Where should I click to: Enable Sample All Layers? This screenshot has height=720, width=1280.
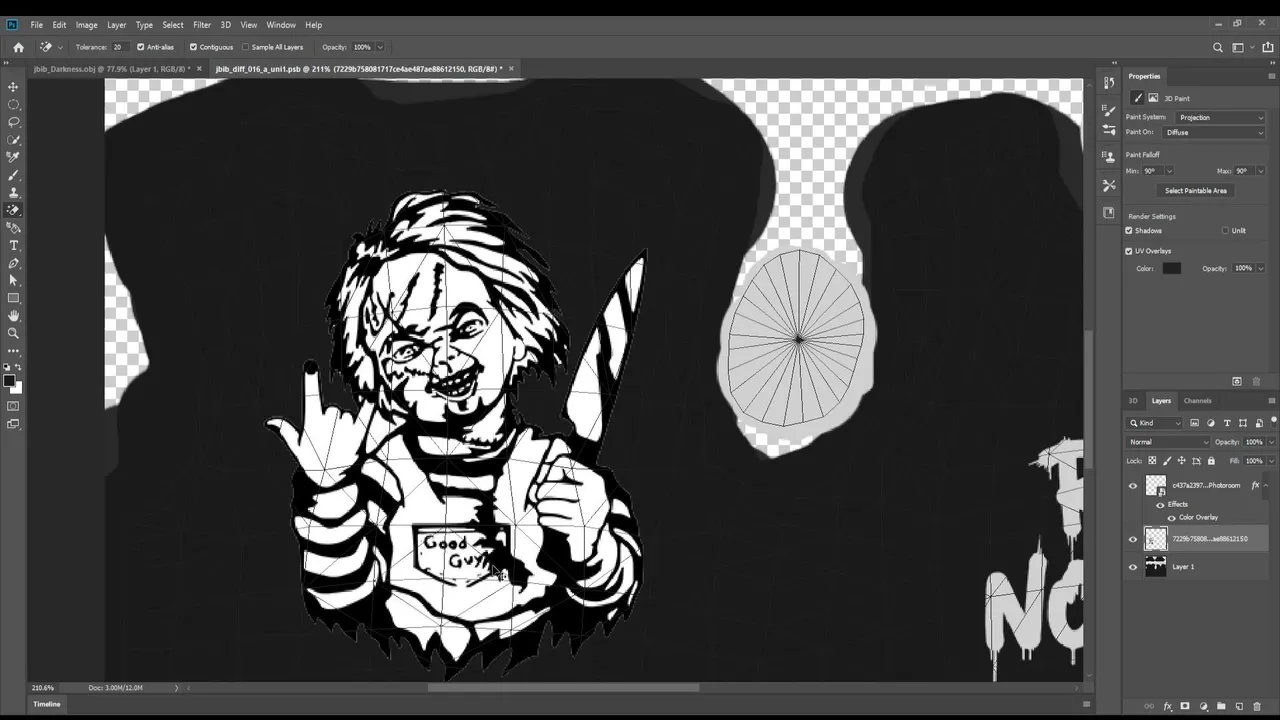(x=246, y=47)
